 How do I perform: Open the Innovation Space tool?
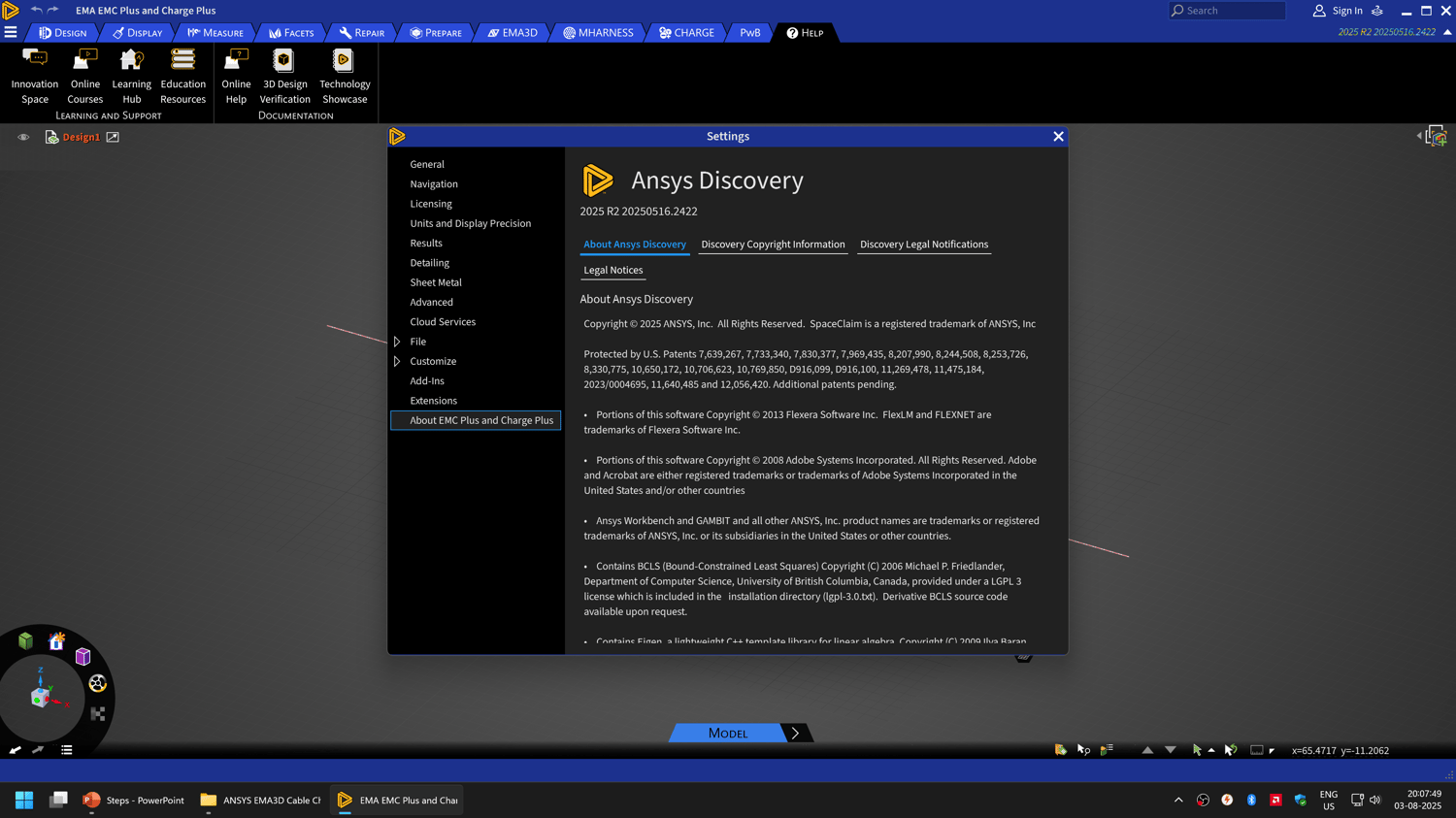[x=35, y=77]
